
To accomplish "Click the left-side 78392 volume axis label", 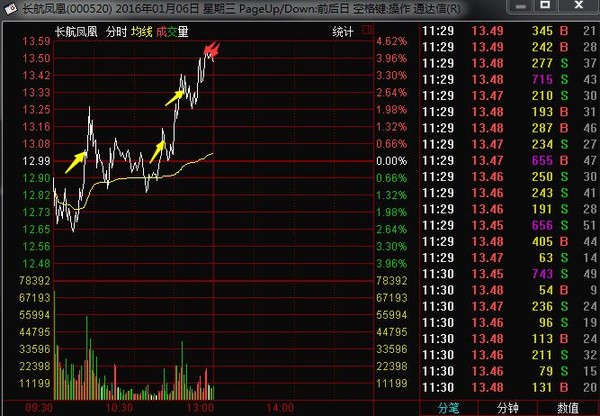I will [x=35, y=281].
